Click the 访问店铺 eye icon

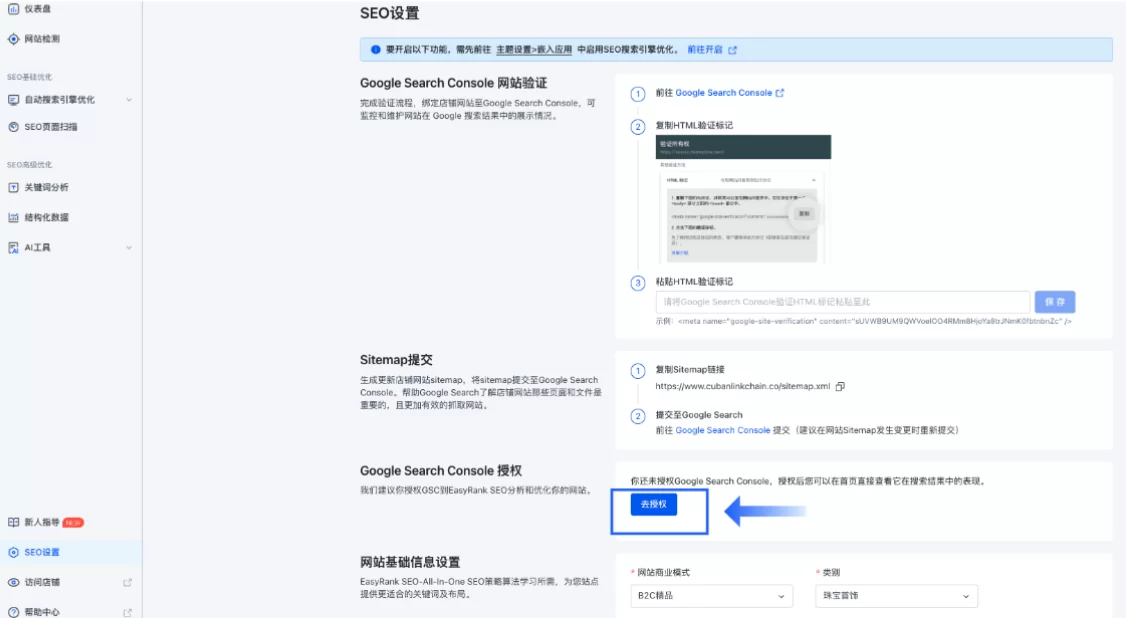click(13, 583)
